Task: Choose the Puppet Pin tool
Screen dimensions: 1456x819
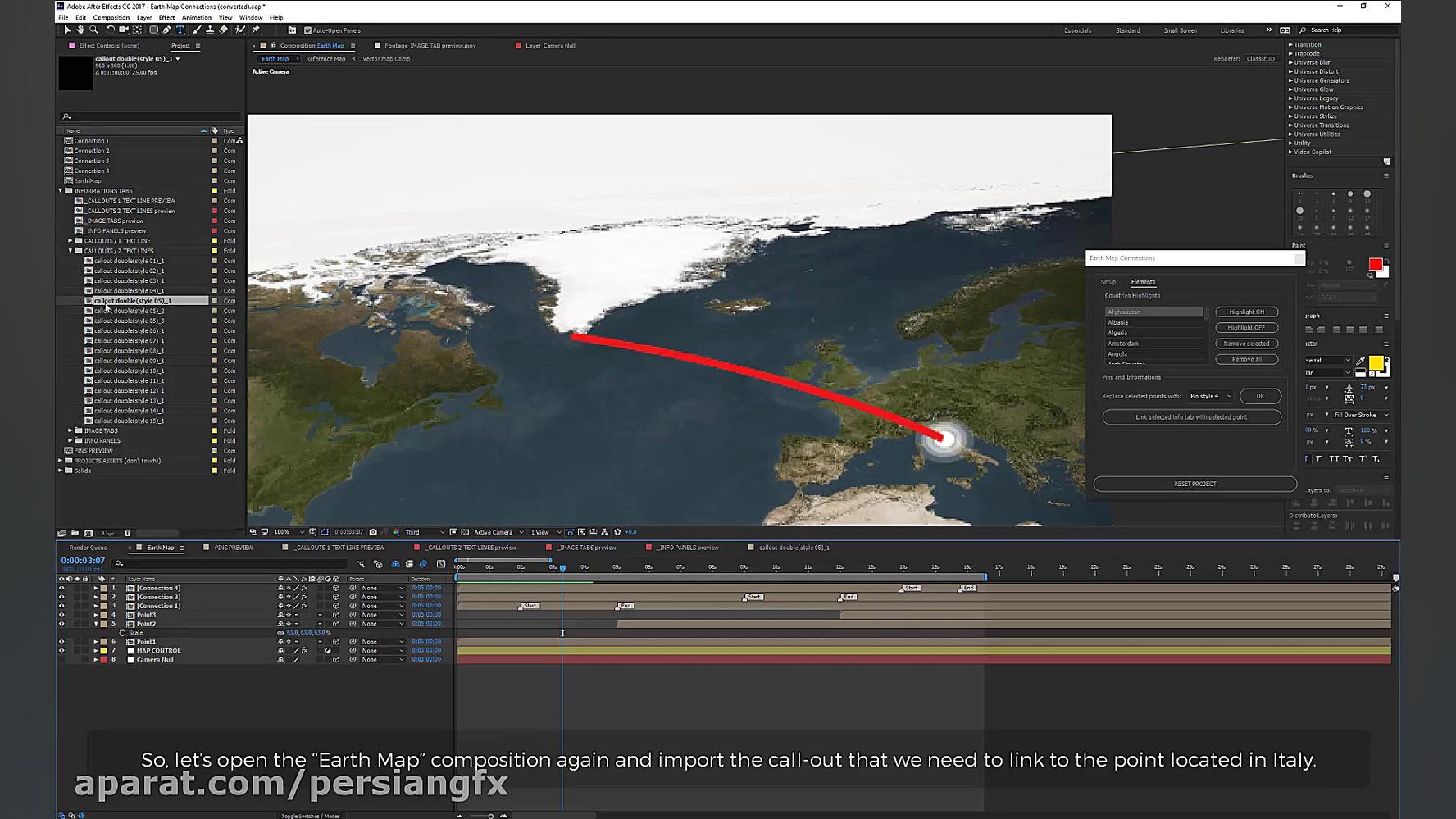Action: (256, 30)
